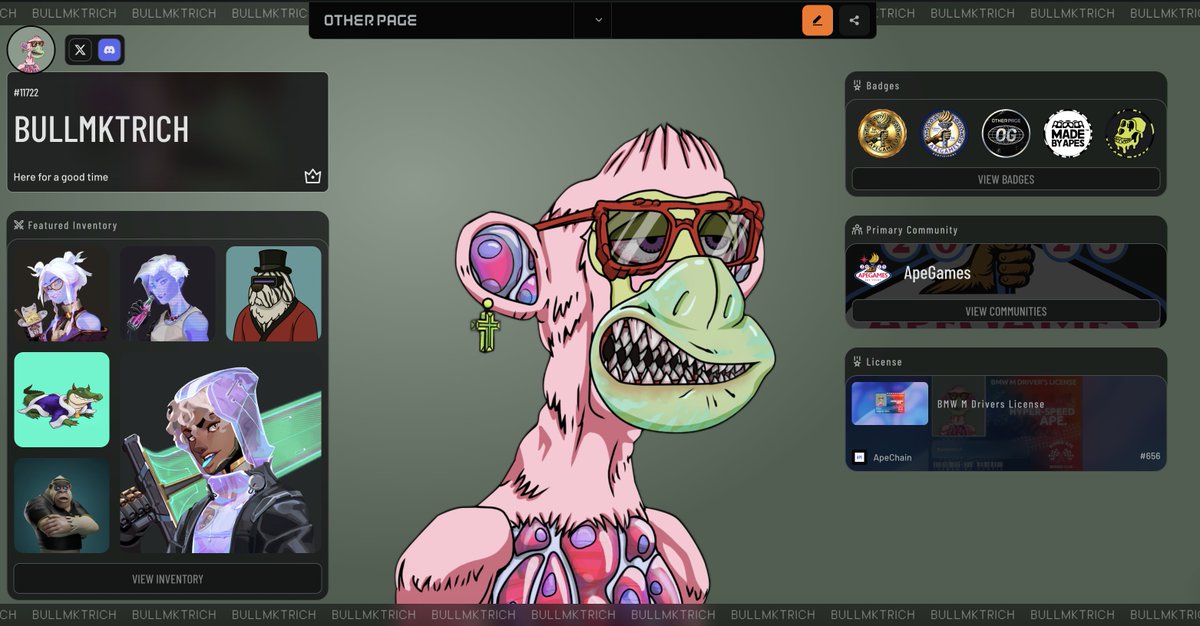Select the yellow ape skull badge
Image resolution: width=1200 pixels, height=626 pixels.
tap(1130, 134)
